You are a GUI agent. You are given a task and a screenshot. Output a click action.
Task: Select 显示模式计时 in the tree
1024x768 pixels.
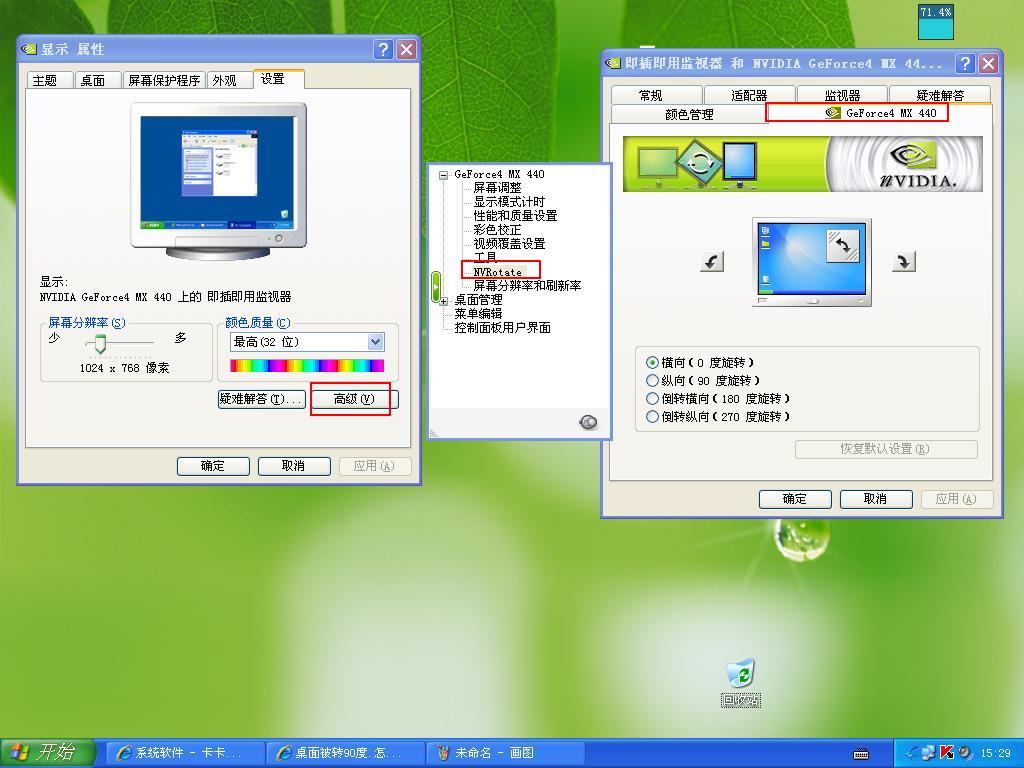click(509, 202)
